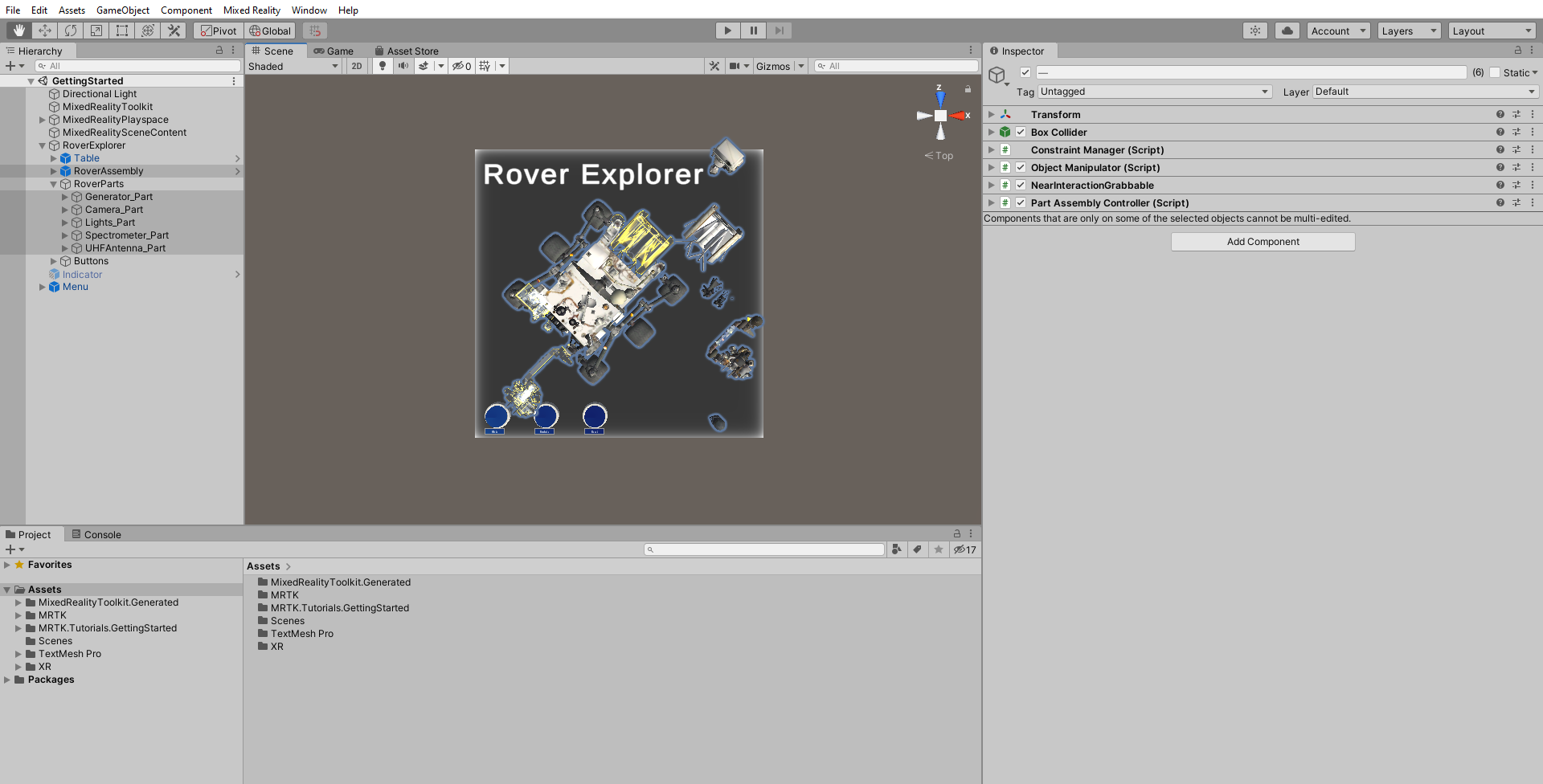Switch to the Console tab
Screen dimensions: 1543x784
pyautogui.click(x=96, y=534)
